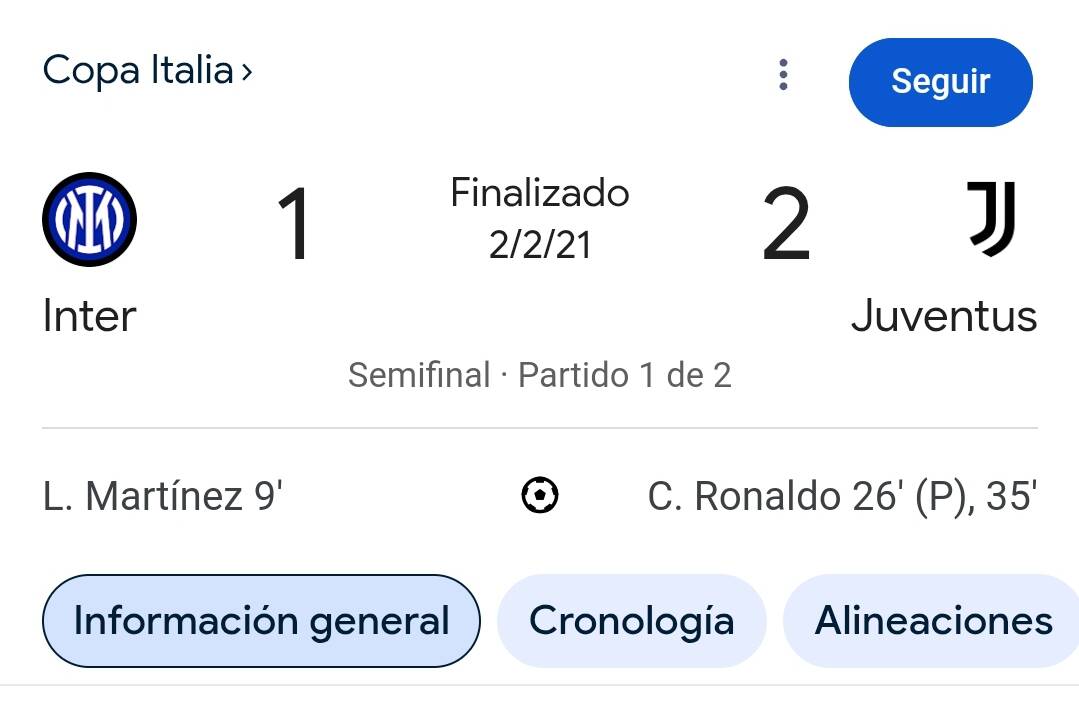Click L. Martínez 9' goal scorer

tap(163, 496)
